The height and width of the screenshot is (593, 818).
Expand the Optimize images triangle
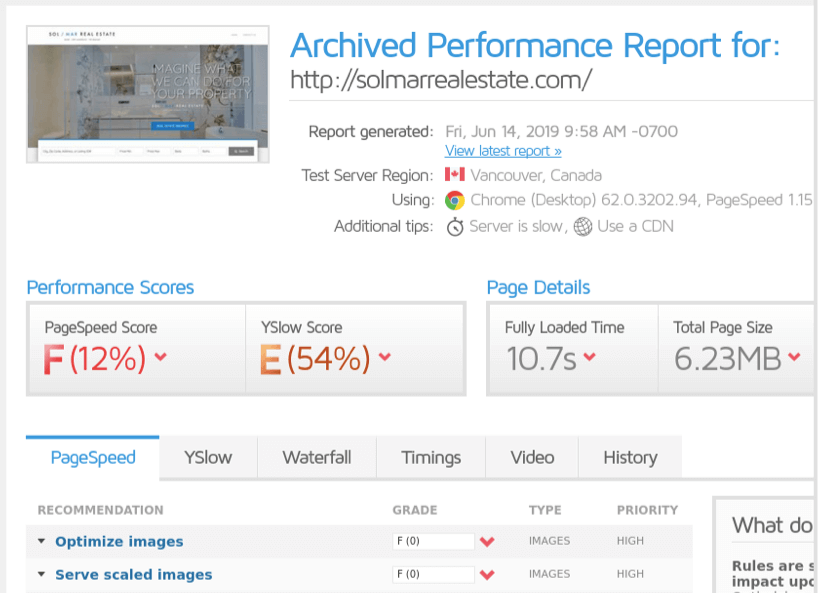(42, 541)
